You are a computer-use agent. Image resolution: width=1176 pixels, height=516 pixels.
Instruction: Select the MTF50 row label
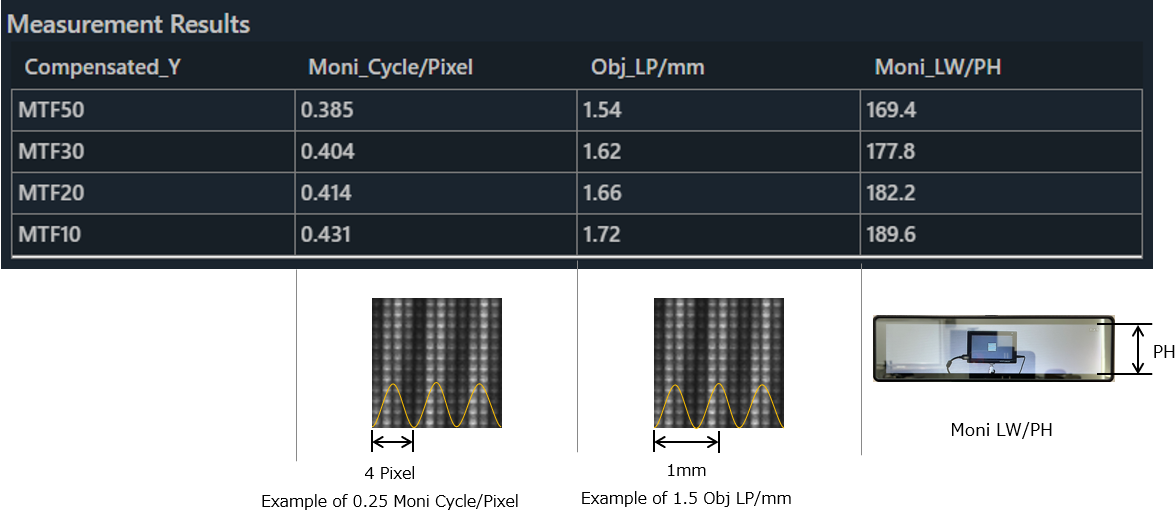click(50, 111)
